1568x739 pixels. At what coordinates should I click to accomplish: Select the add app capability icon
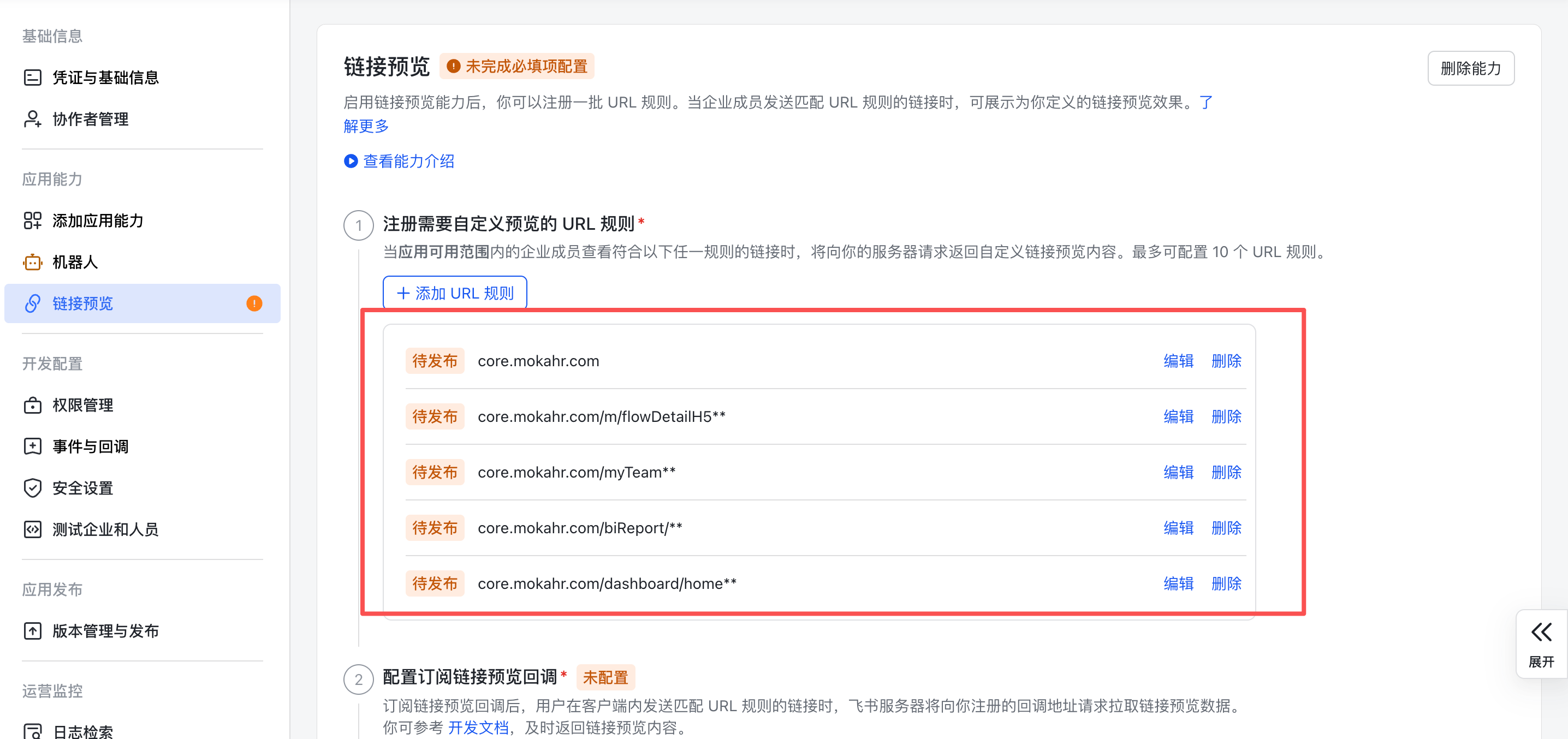(x=32, y=220)
